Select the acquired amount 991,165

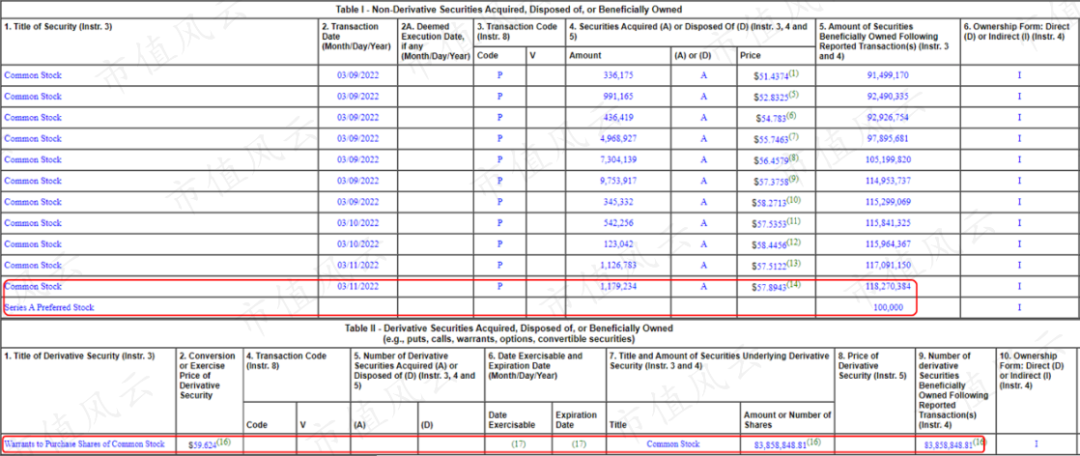(618, 96)
